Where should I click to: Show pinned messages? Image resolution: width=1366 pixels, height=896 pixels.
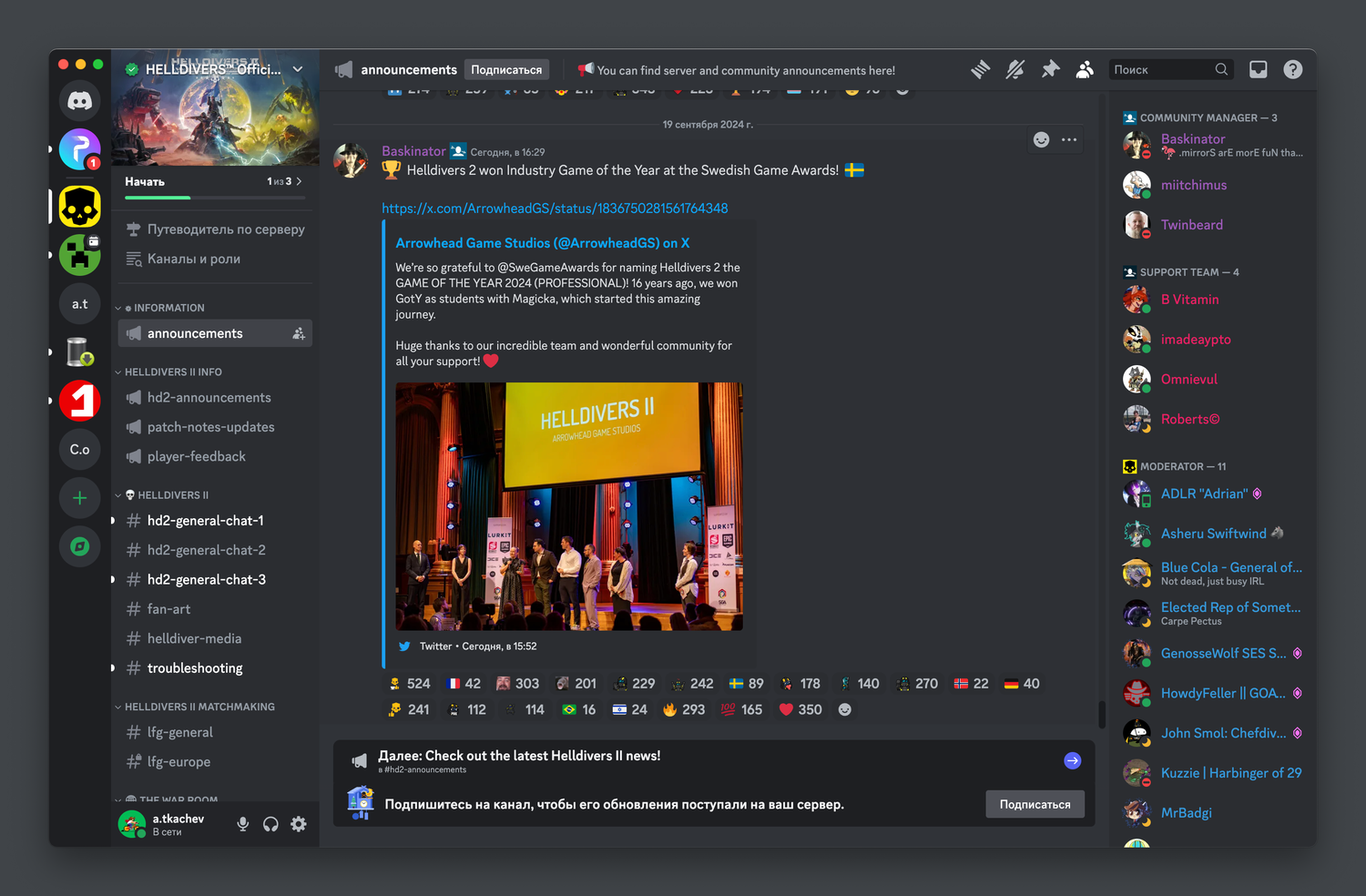point(1050,70)
